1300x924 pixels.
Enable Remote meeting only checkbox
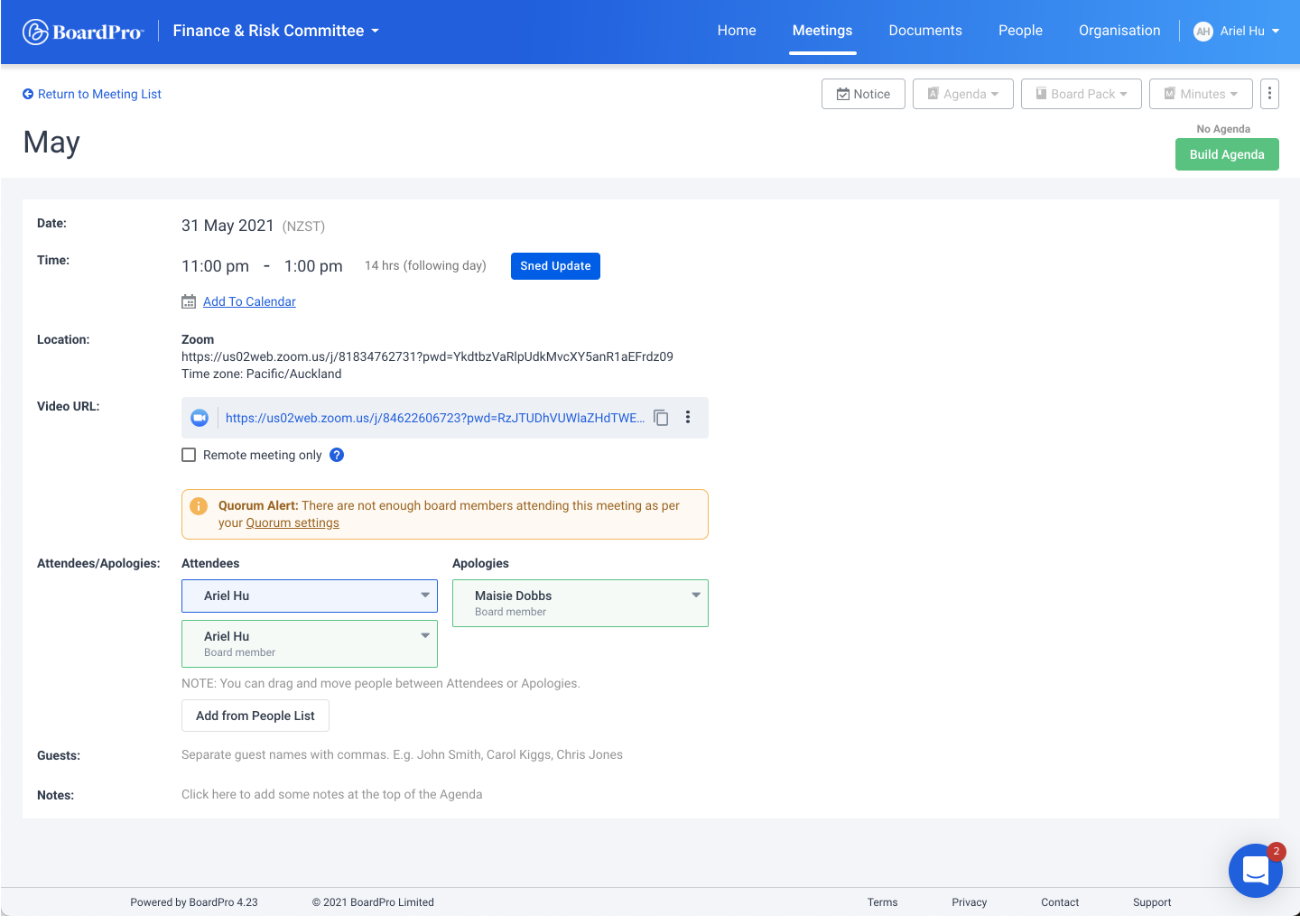pos(189,455)
